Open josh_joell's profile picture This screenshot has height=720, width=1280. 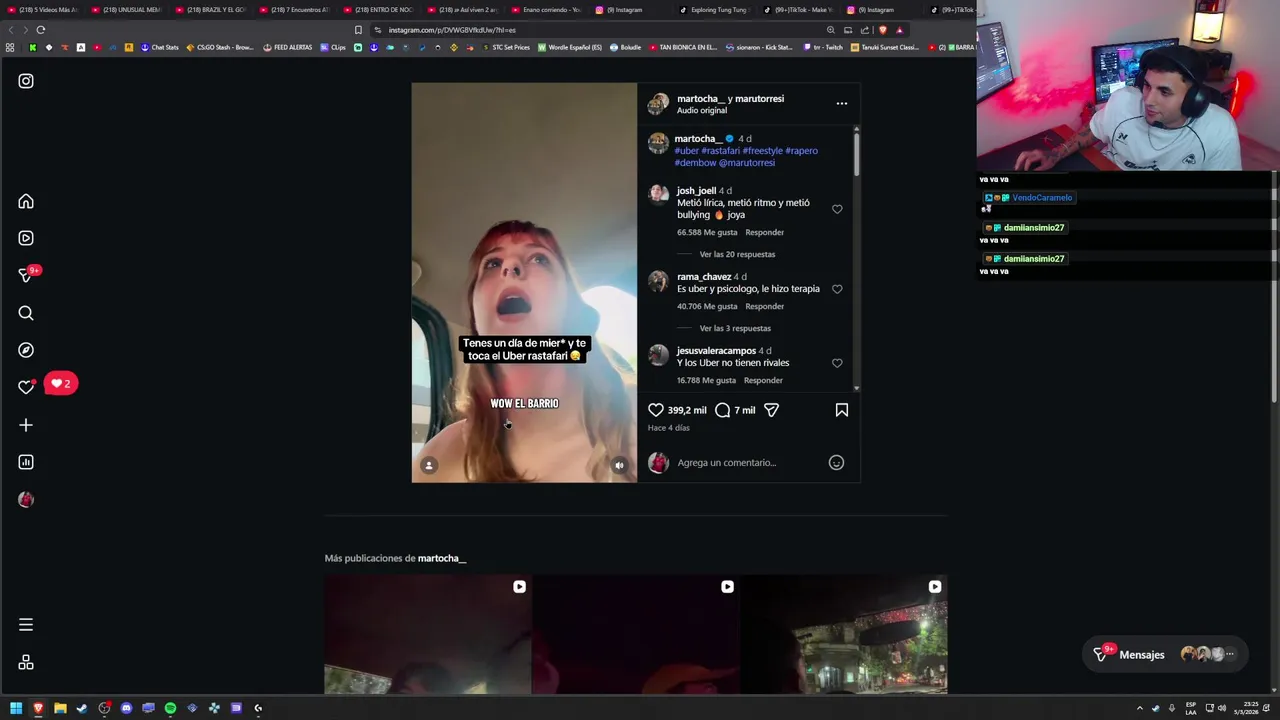(658, 194)
